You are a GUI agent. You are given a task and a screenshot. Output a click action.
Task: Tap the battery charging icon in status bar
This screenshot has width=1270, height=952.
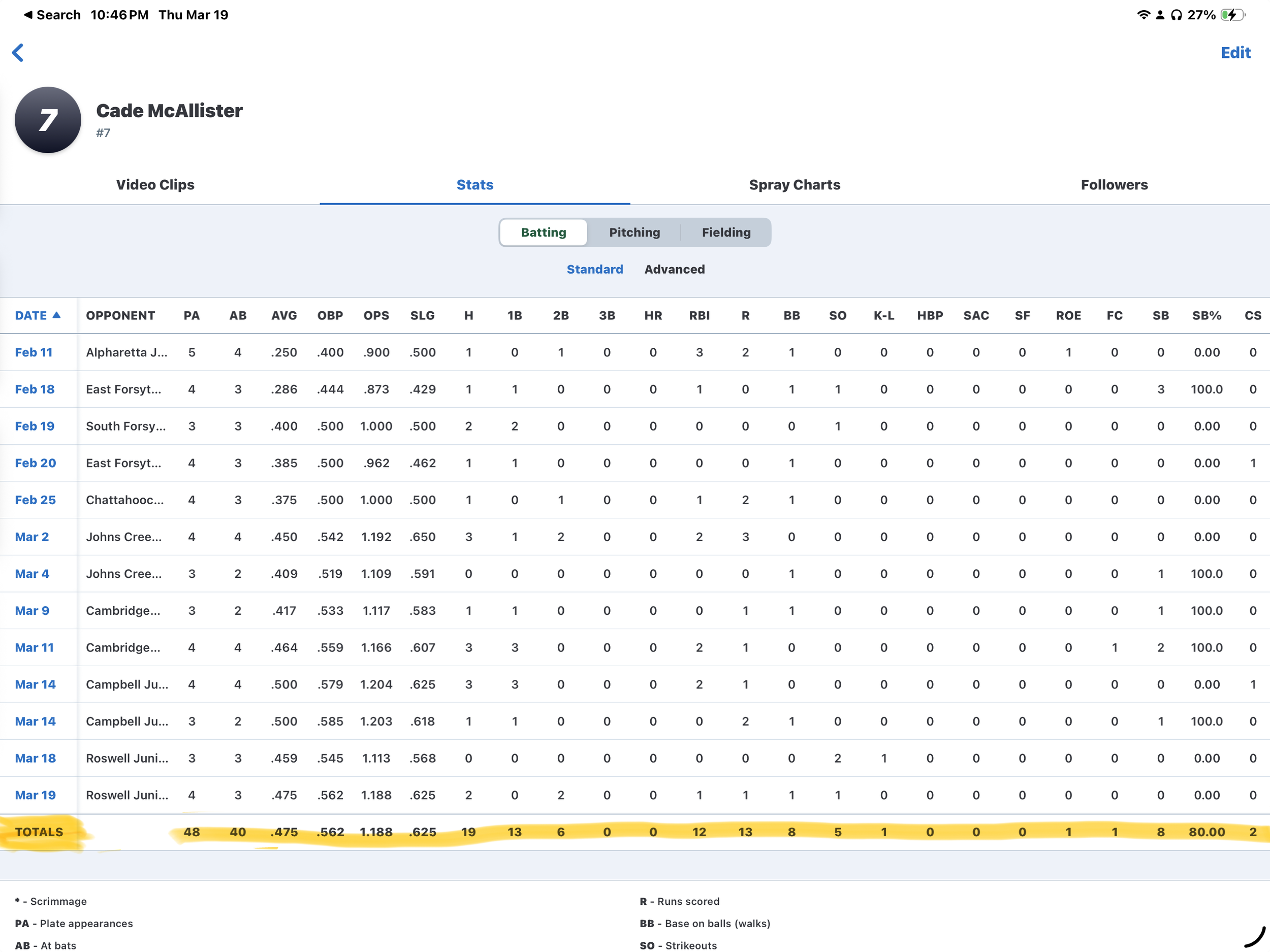(x=1233, y=15)
